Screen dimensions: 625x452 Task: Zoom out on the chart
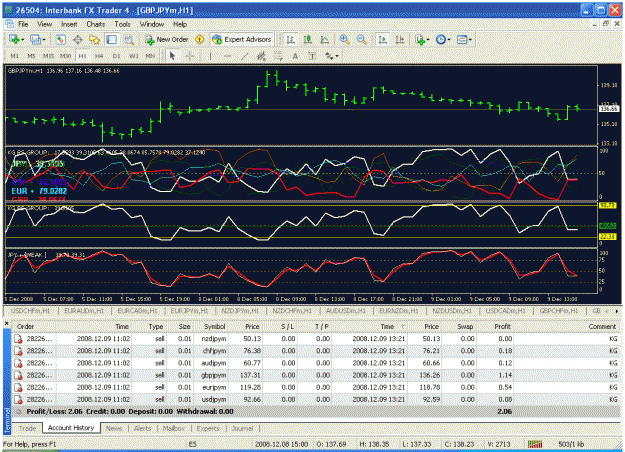coord(362,39)
